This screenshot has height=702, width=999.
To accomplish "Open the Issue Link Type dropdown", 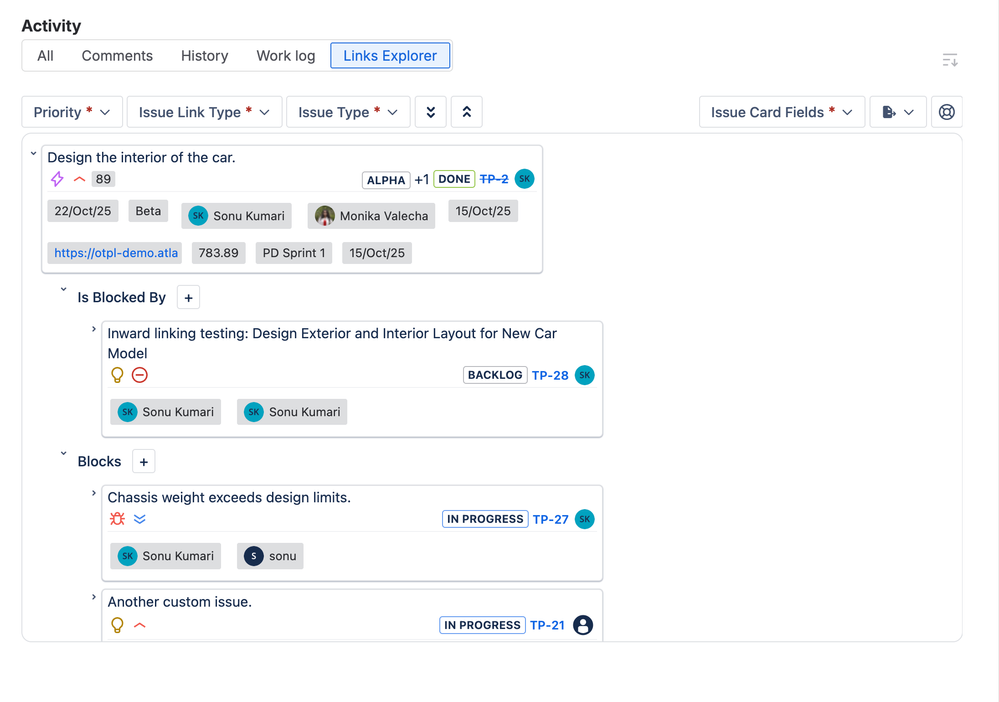I will coord(204,112).
